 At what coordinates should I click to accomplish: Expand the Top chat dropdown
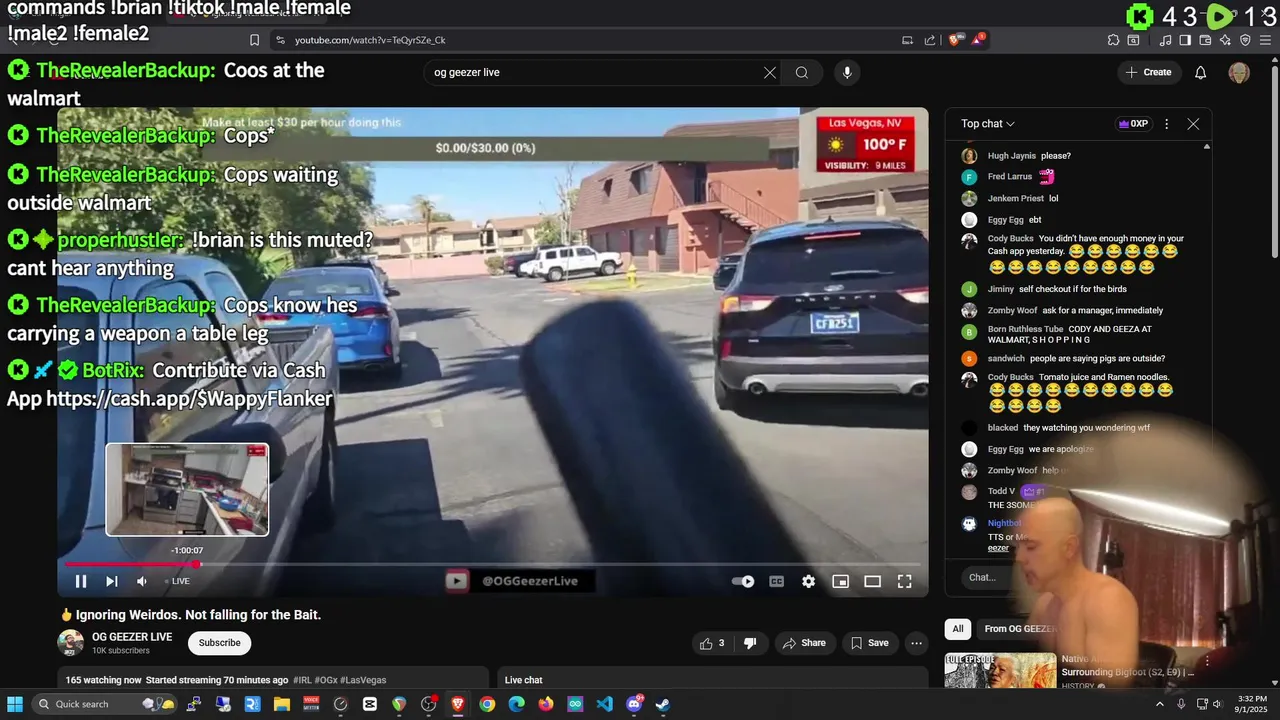[988, 124]
